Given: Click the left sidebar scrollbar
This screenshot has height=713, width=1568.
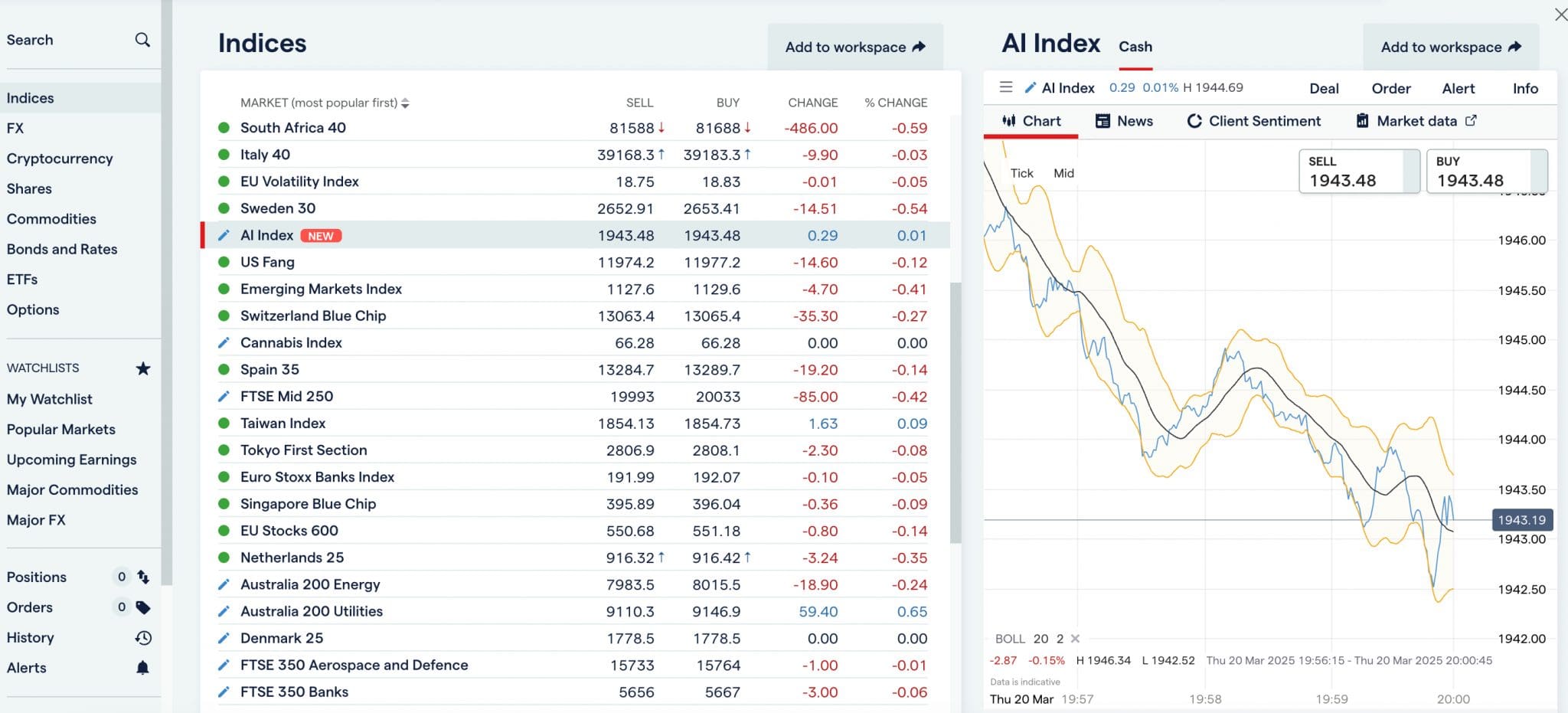Looking at the screenshot, I should pyautogui.click(x=167, y=293).
